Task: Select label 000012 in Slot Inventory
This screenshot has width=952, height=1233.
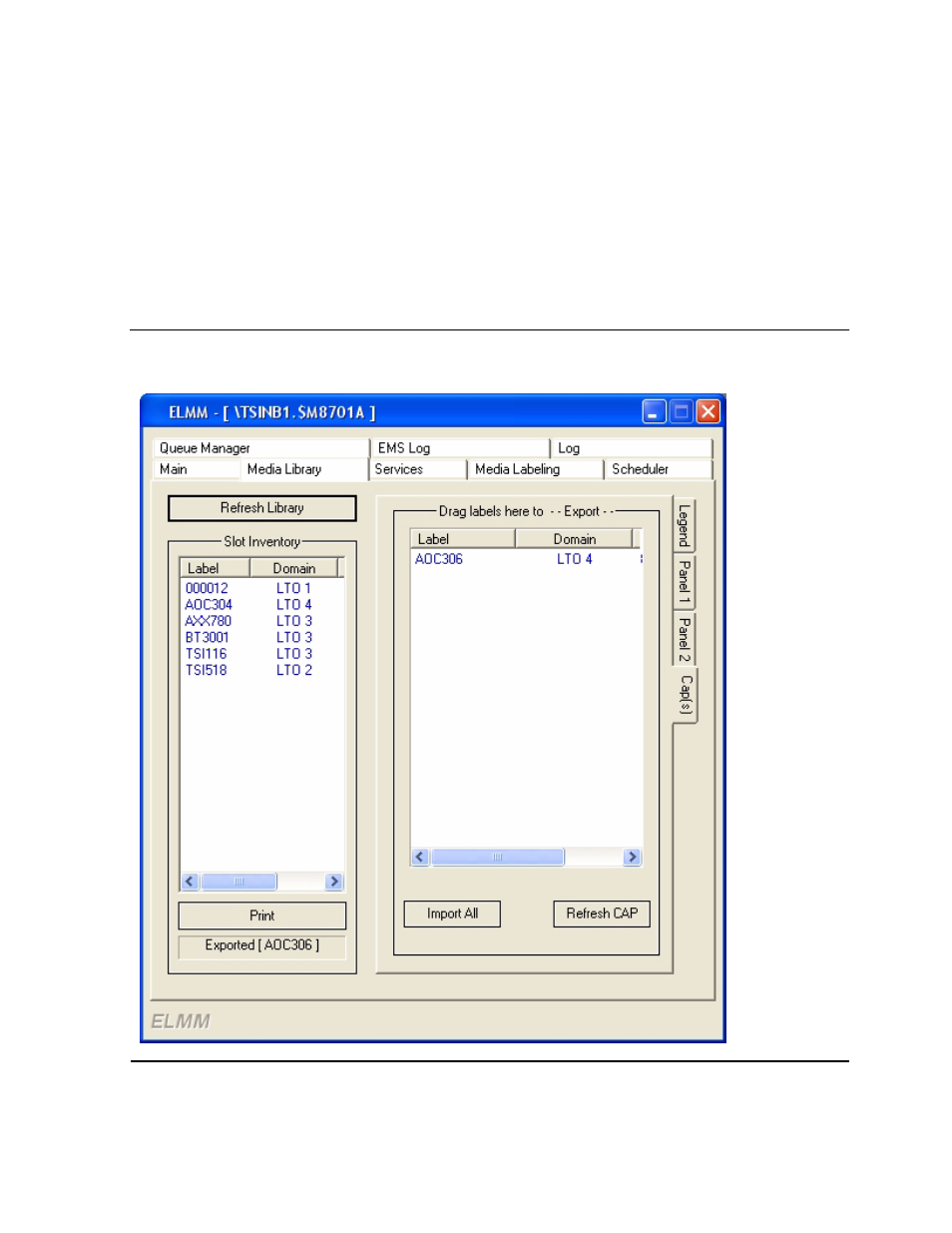Action: pyautogui.click(x=207, y=589)
